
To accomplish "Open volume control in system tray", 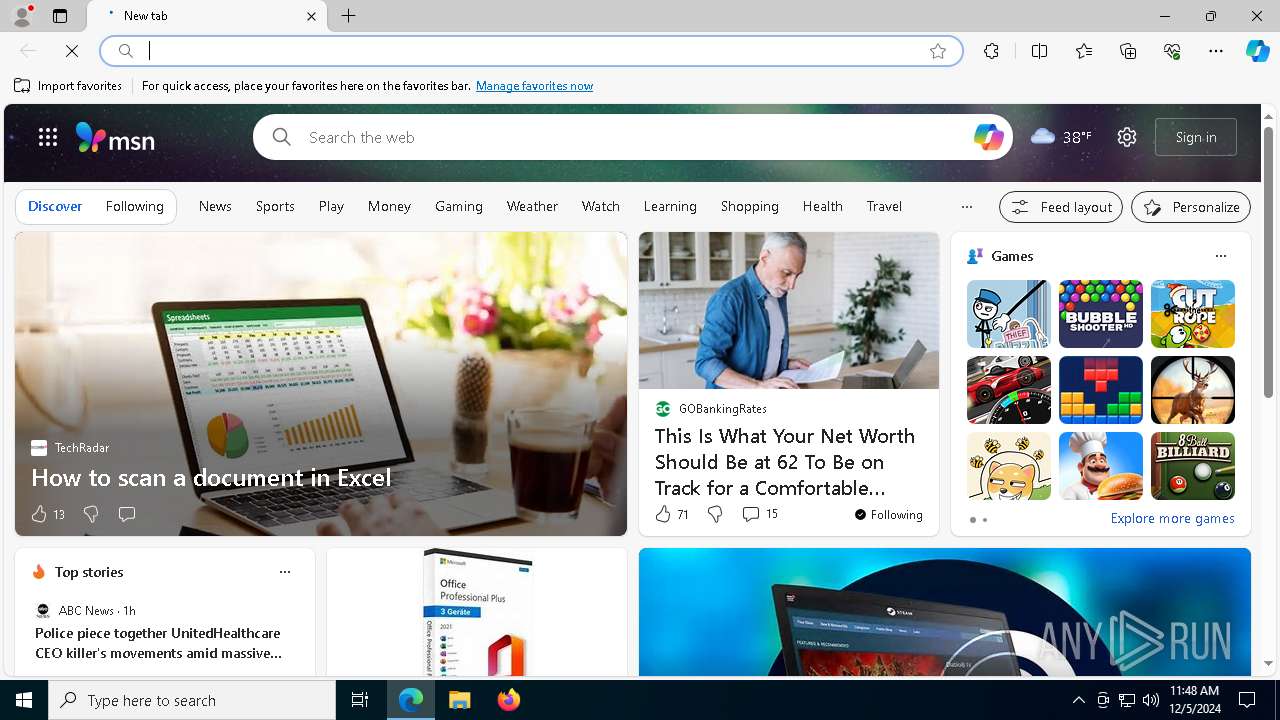I will click(x=1151, y=700).
